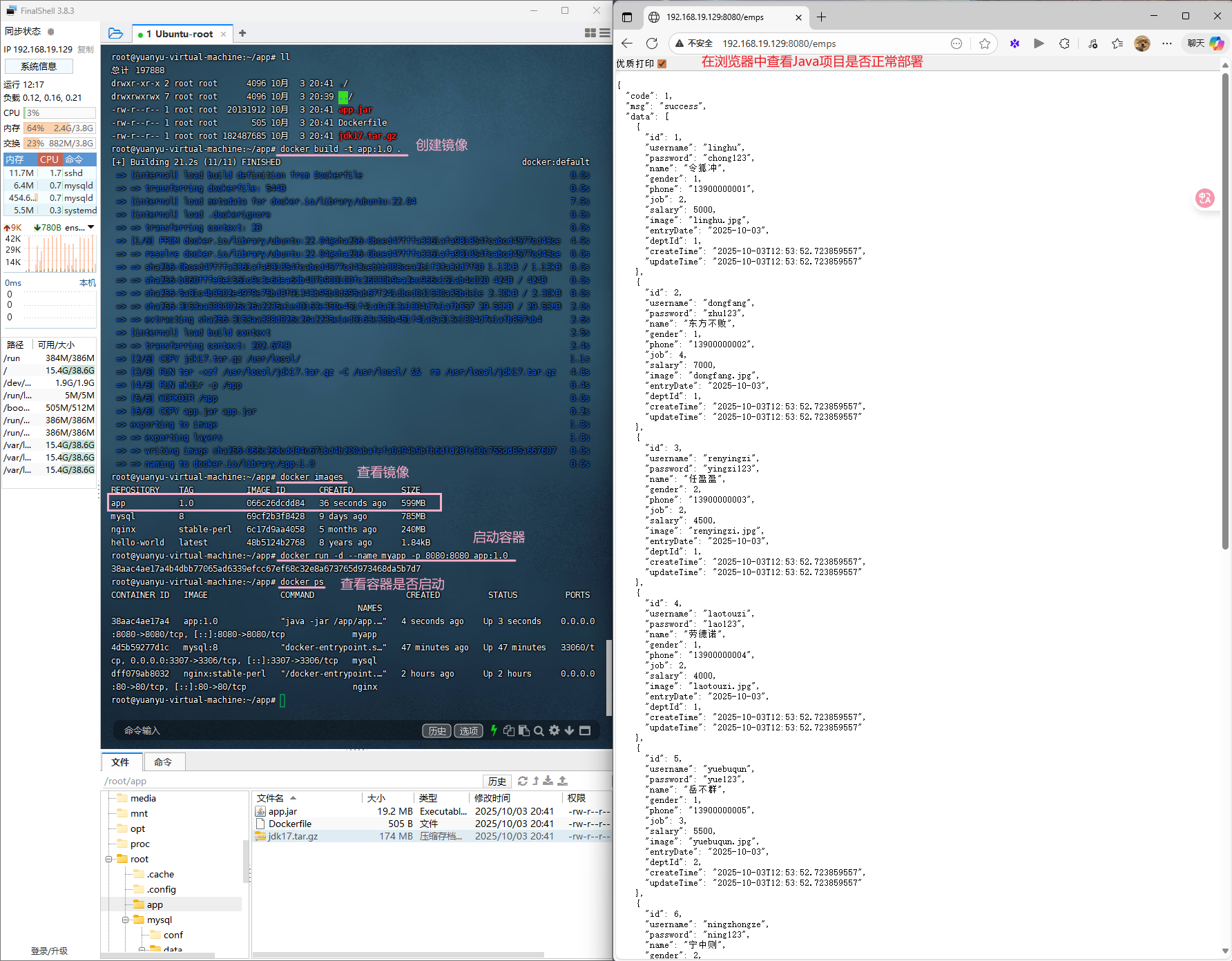Open terminal settings gear icon
Screen dimensions: 1232x961
(554, 730)
